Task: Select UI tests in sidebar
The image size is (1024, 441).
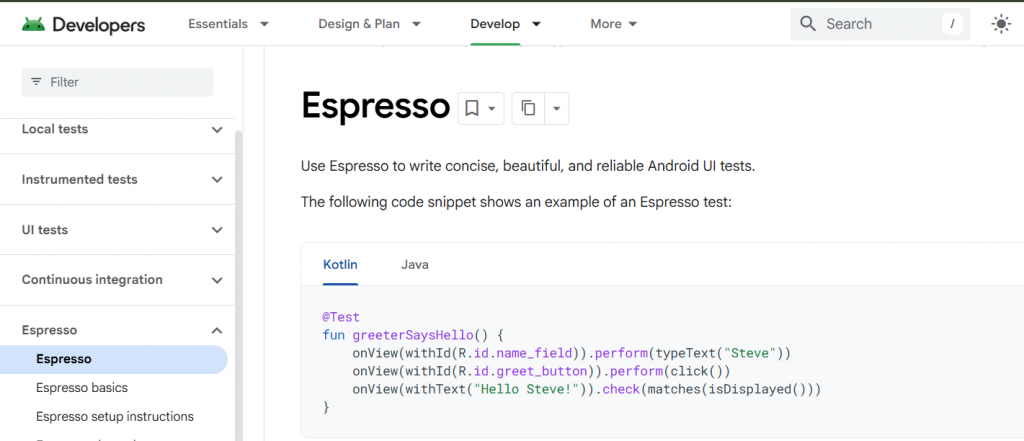Action: coord(44,230)
